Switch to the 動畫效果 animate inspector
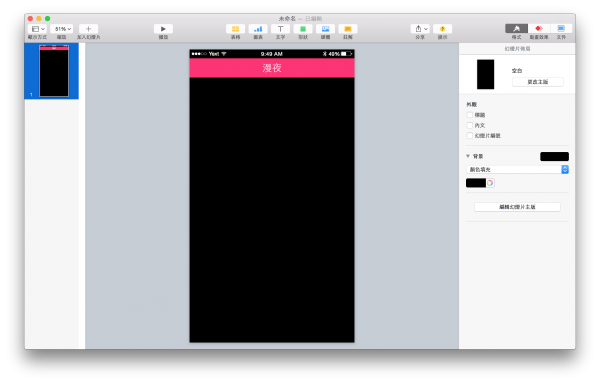Screen dimensions: 600x384 (539, 29)
